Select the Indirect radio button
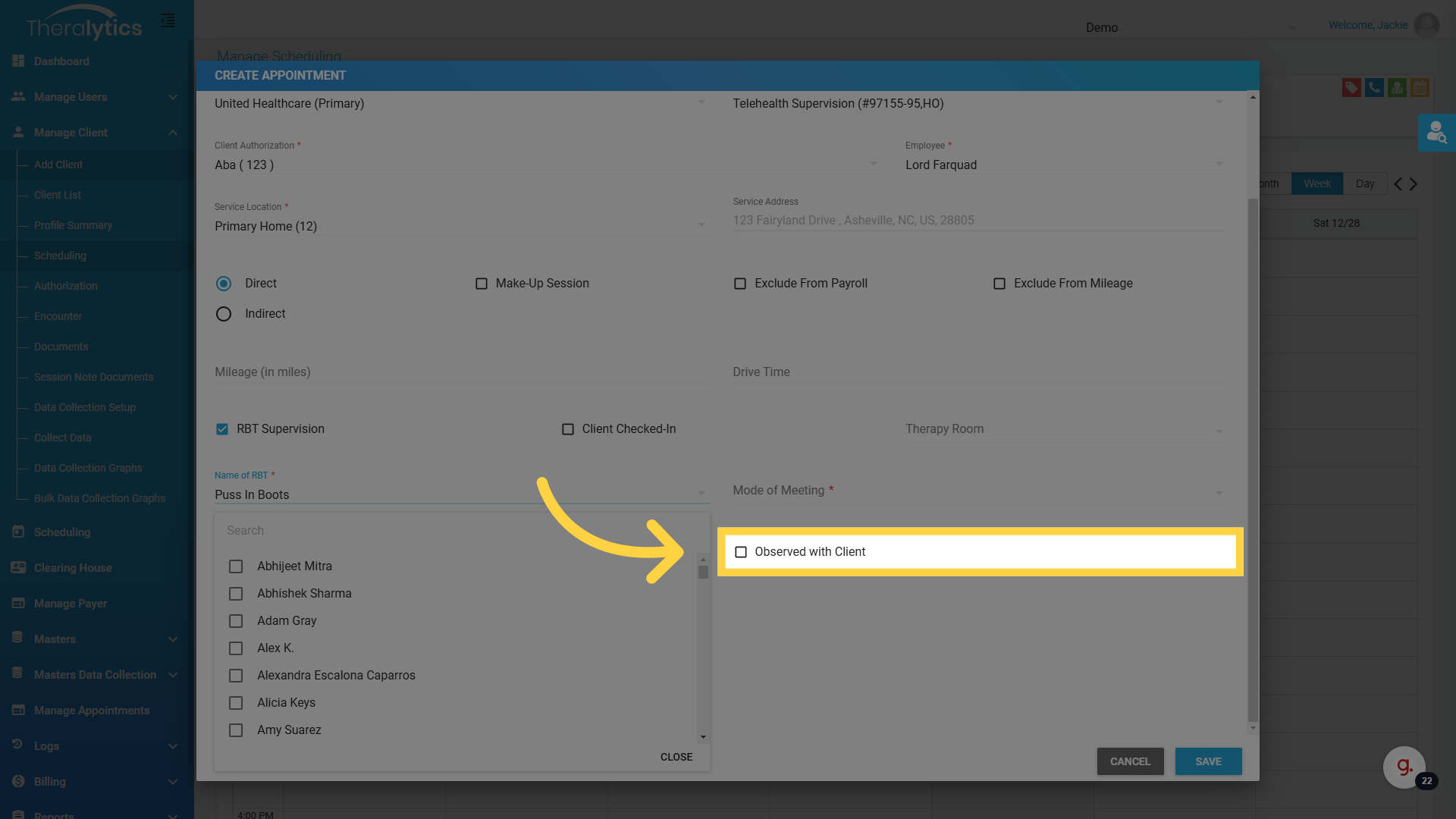1456x819 pixels. click(224, 314)
